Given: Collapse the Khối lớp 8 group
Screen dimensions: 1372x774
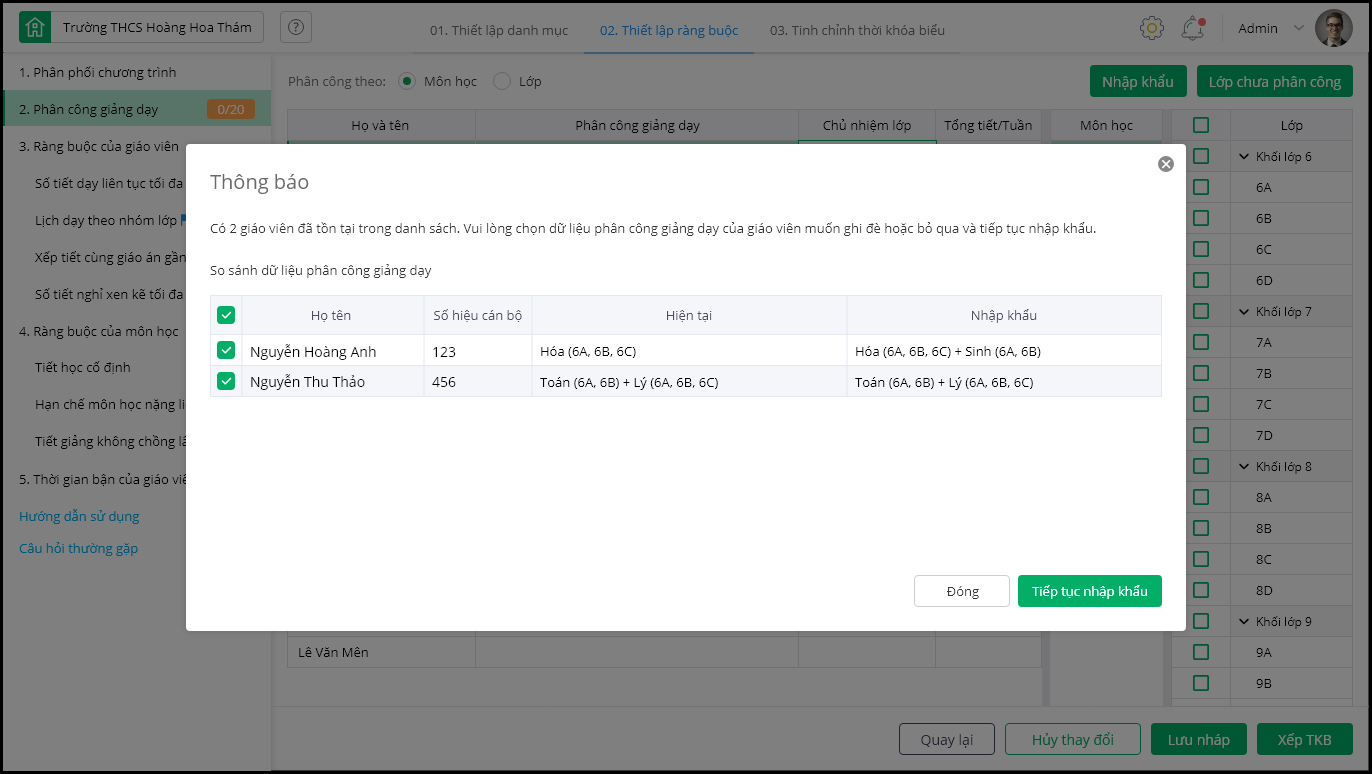Looking at the screenshot, I should coord(1244,467).
